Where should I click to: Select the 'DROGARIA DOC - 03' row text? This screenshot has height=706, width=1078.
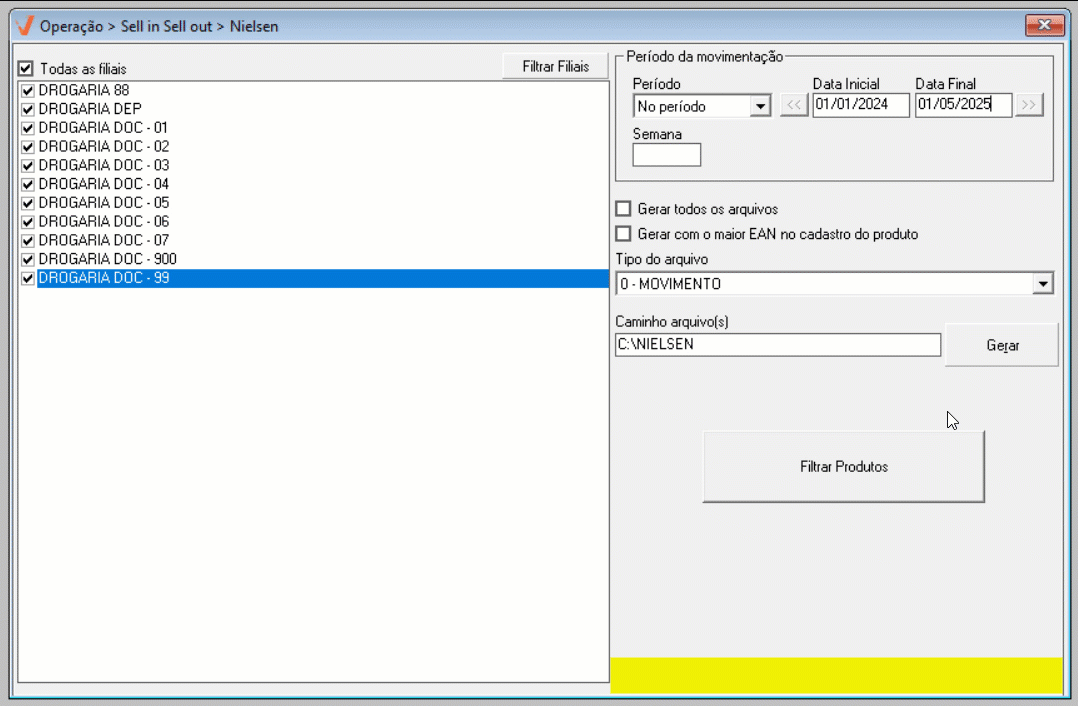(104, 165)
